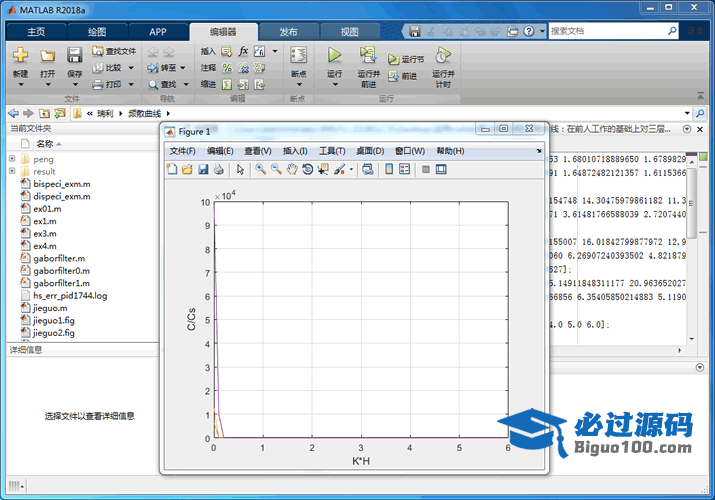
Task: Toggle the edit plot arrow tool
Action: coord(240,169)
